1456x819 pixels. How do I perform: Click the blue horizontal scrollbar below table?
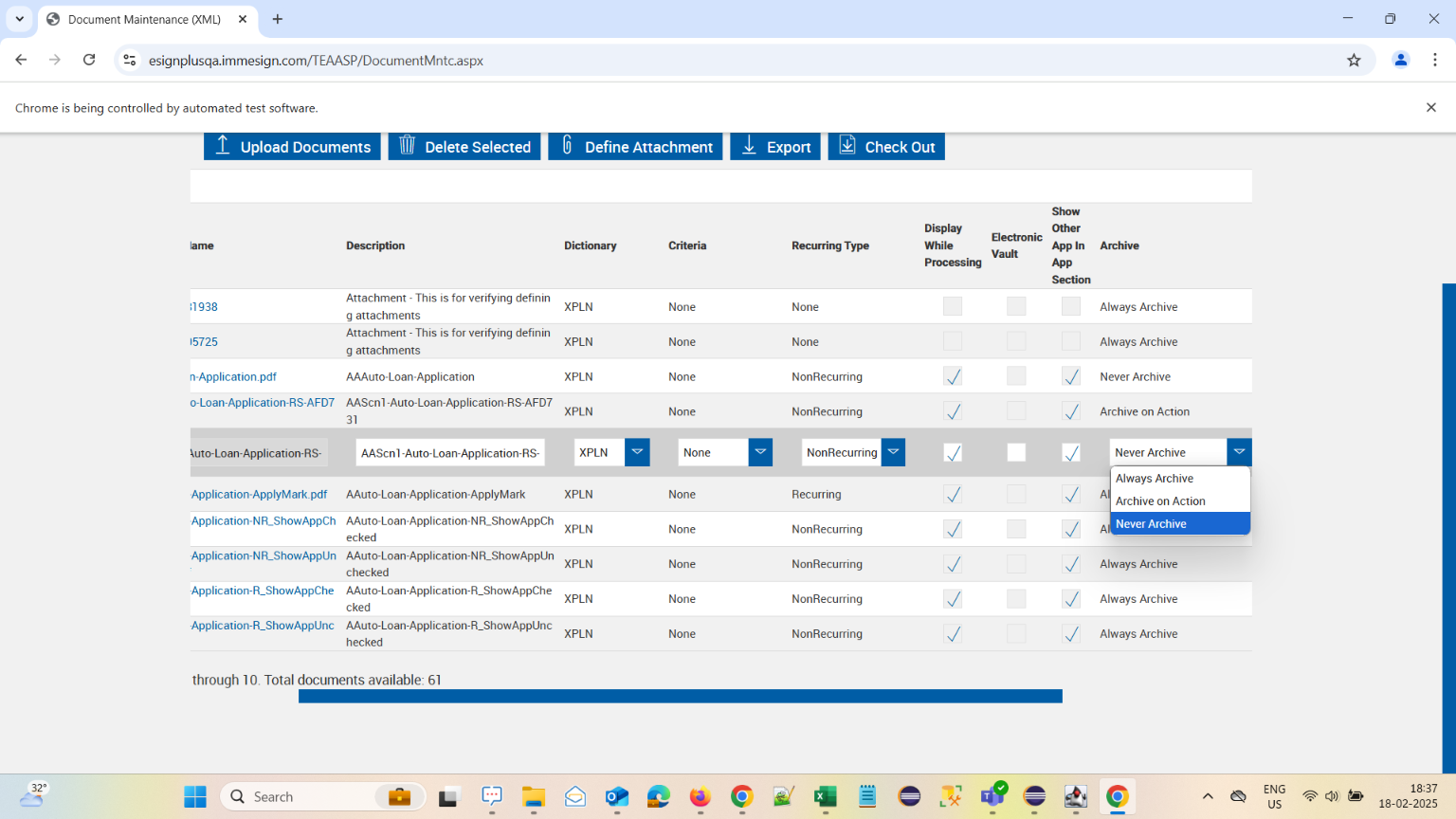(x=680, y=697)
